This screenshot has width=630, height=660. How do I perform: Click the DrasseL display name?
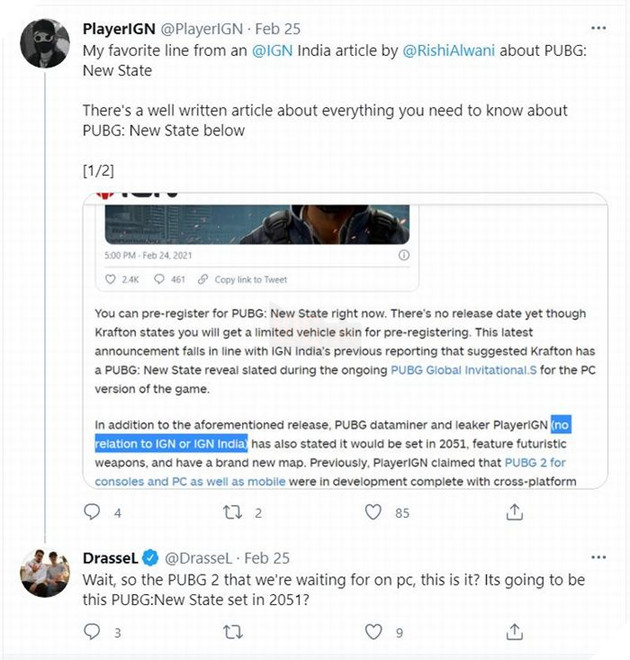(114, 558)
